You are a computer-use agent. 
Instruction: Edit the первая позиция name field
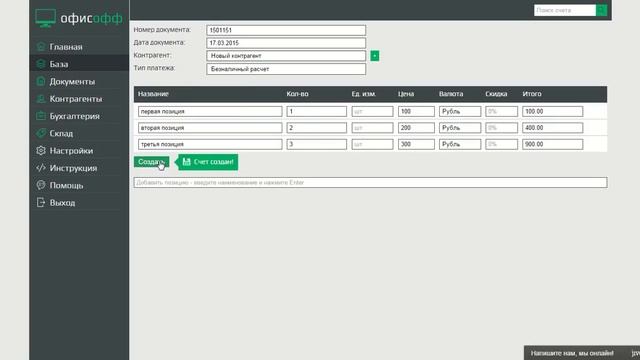[210, 111]
